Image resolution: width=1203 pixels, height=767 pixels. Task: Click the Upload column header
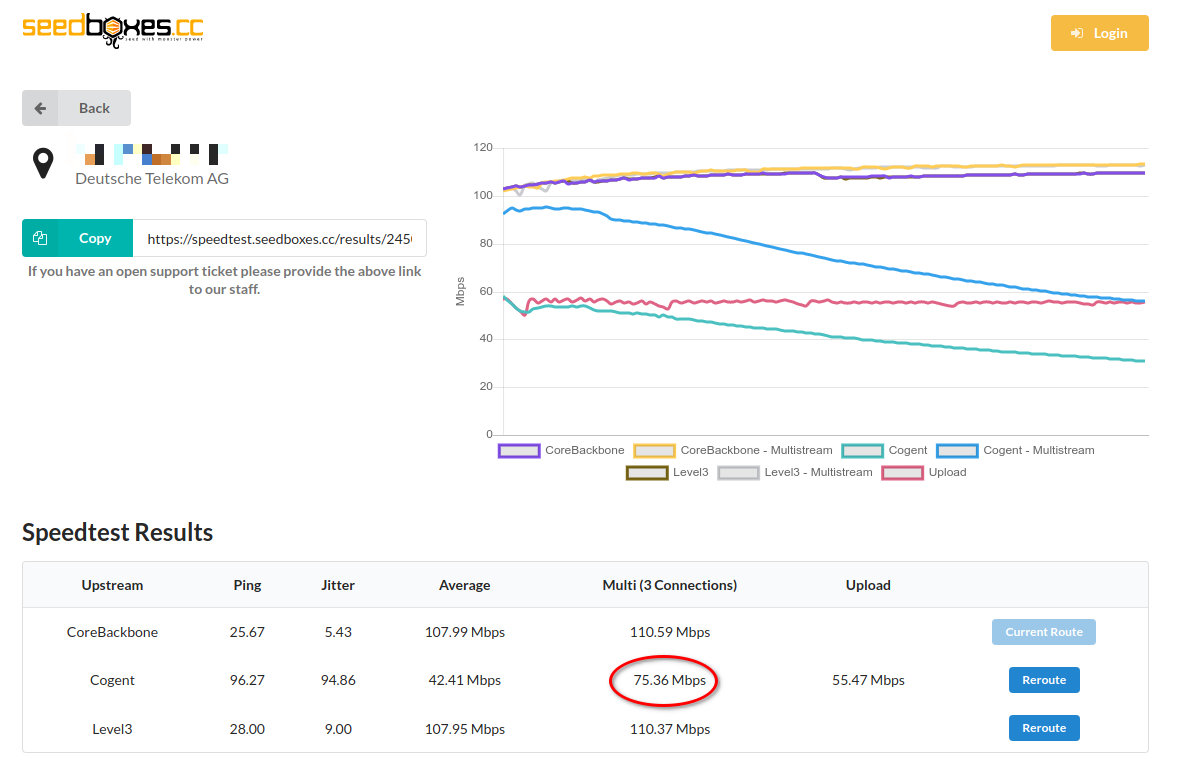tap(868, 585)
